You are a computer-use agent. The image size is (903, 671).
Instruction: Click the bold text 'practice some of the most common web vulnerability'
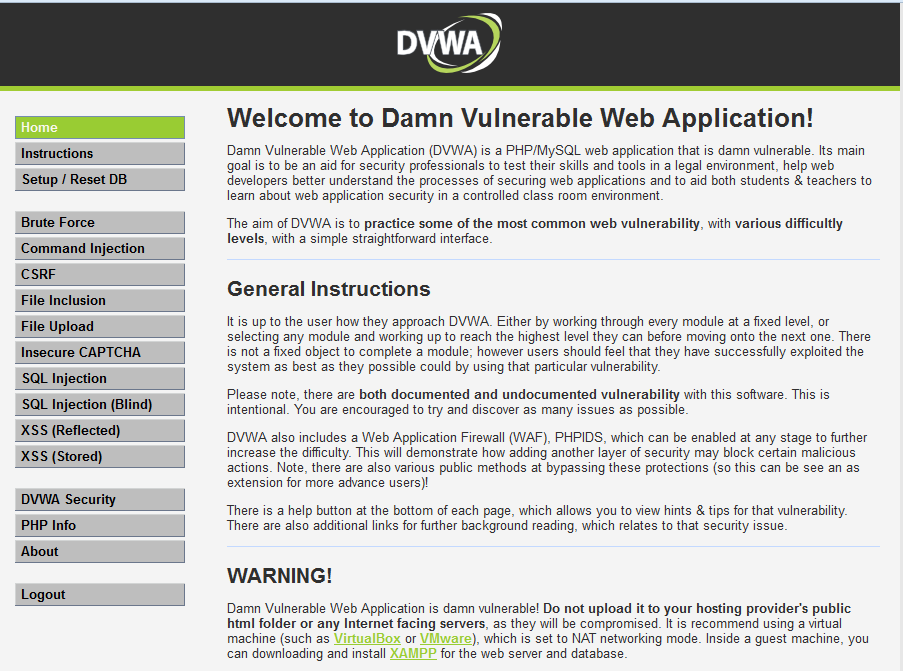point(532,223)
